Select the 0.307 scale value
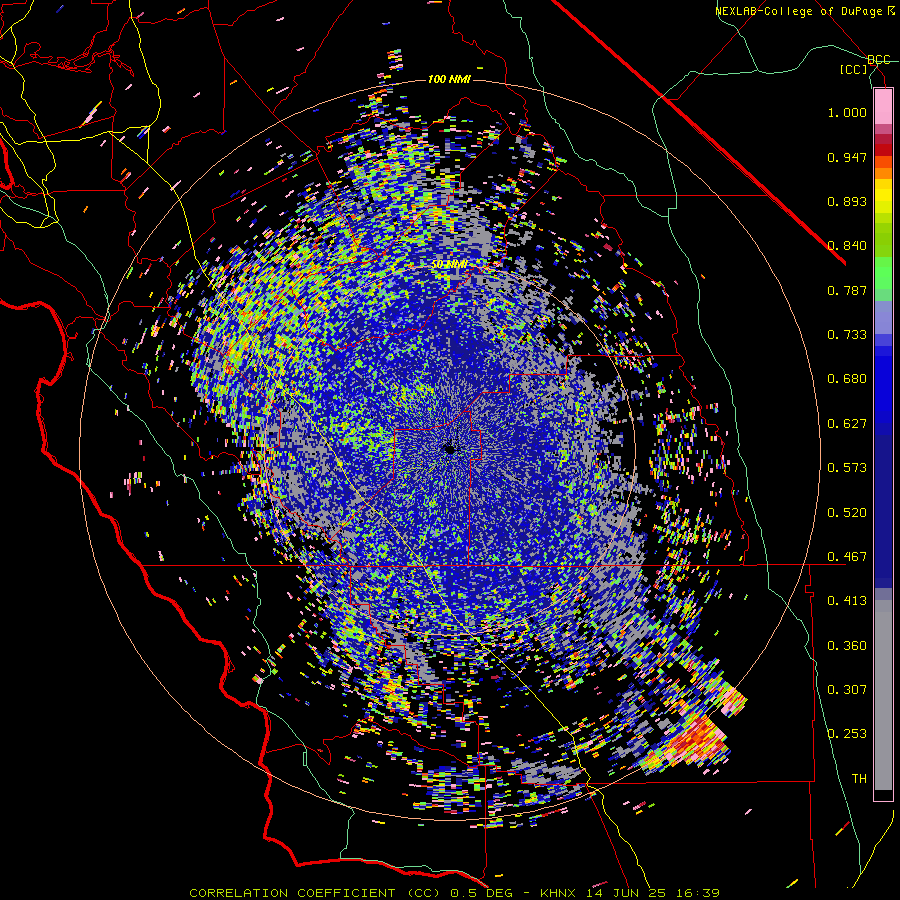900x900 pixels. [x=847, y=690]
